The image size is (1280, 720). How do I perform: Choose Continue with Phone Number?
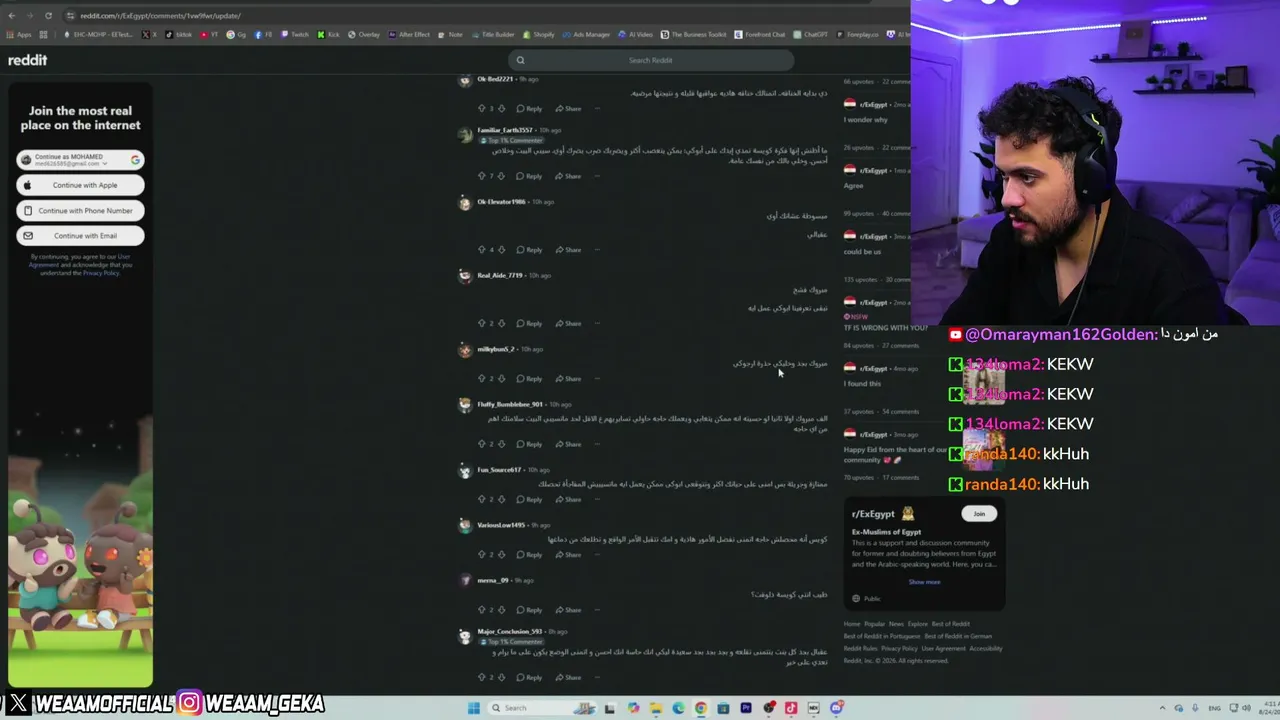click(x=80, y=211)
